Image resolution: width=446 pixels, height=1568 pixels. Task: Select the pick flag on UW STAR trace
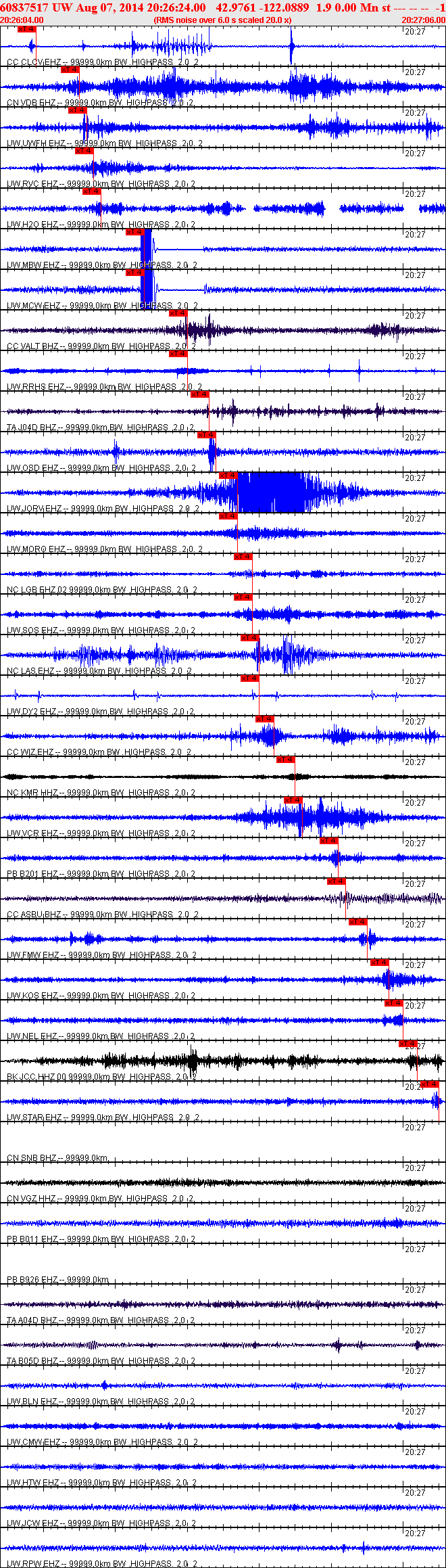click(430, 1084)
